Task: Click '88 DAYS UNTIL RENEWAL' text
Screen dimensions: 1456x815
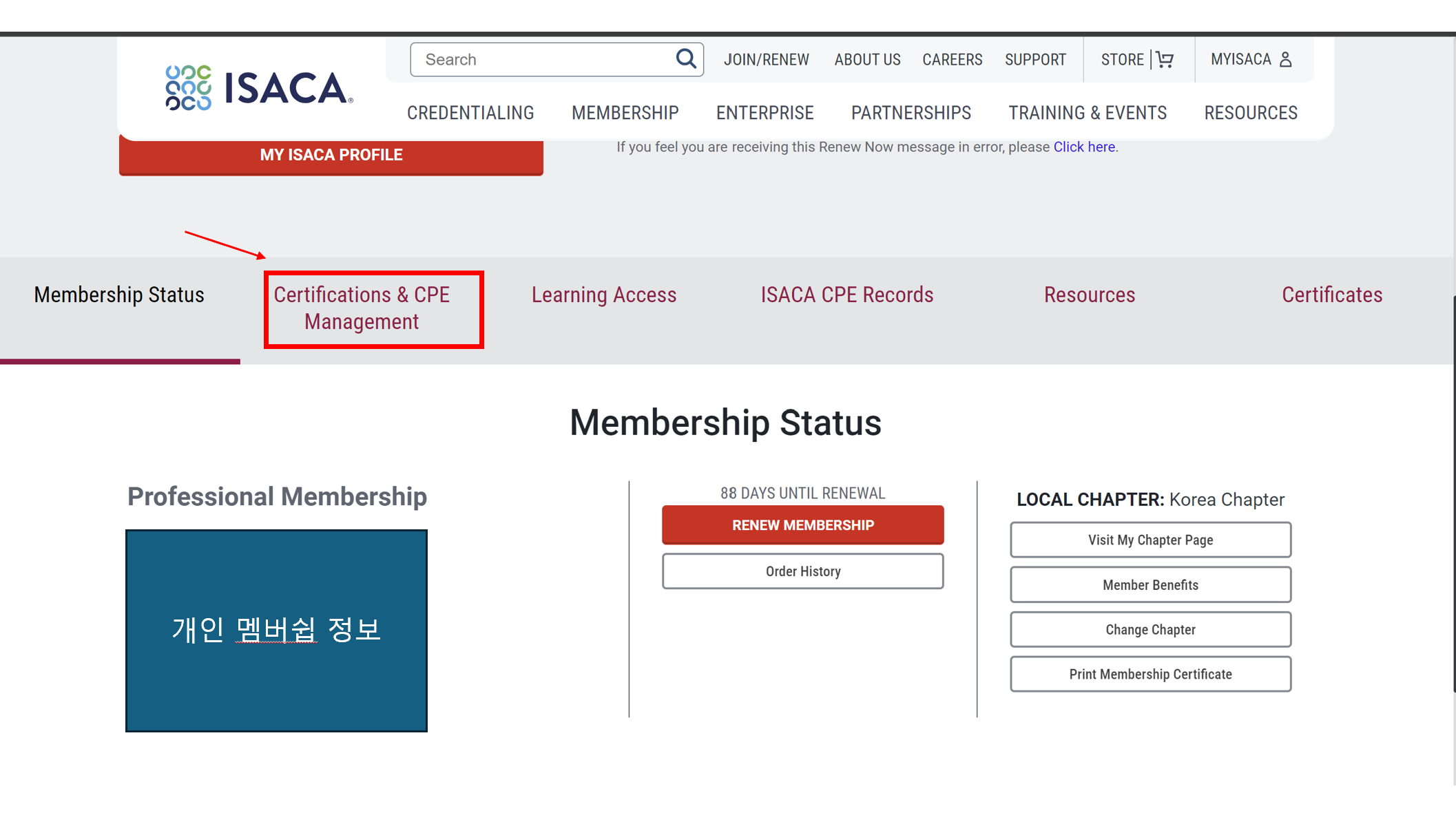Action: [803, 493]
